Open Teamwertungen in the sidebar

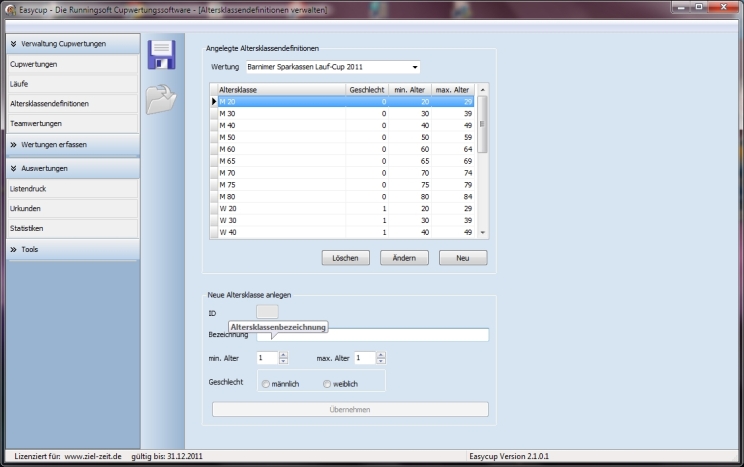point(35,124)
